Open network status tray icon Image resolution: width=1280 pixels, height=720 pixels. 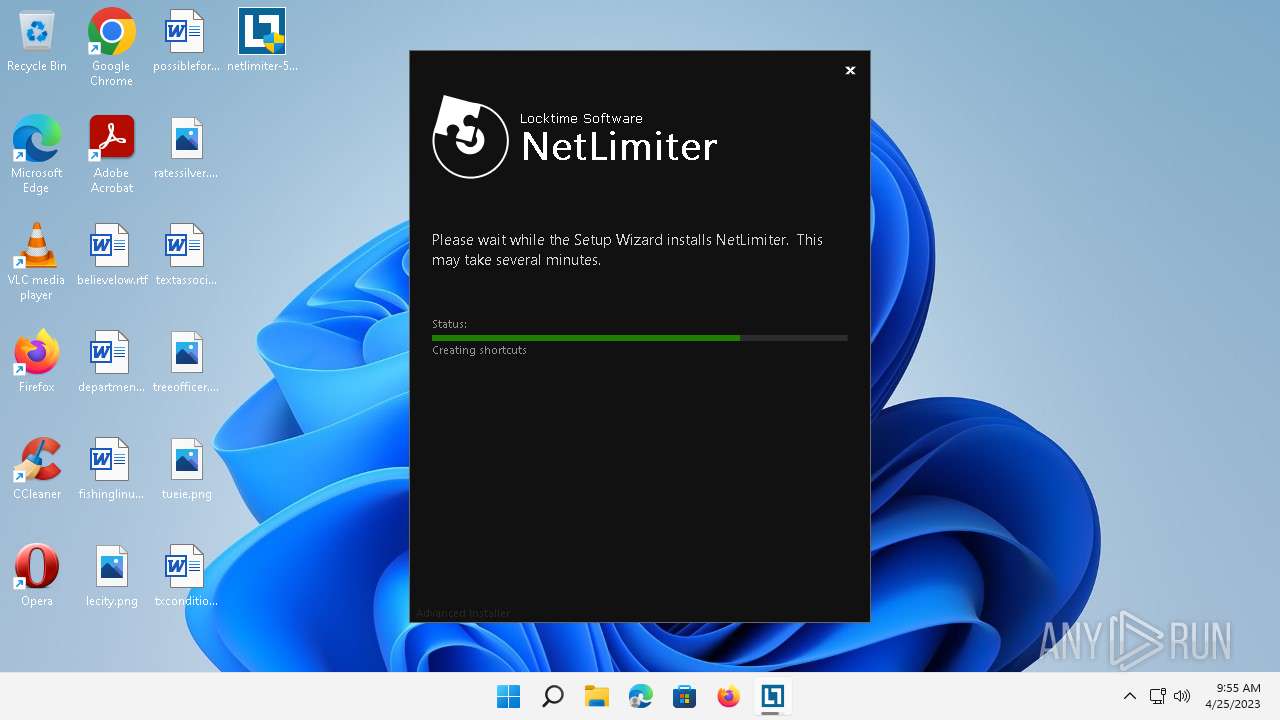click(x=1157, y=696)
